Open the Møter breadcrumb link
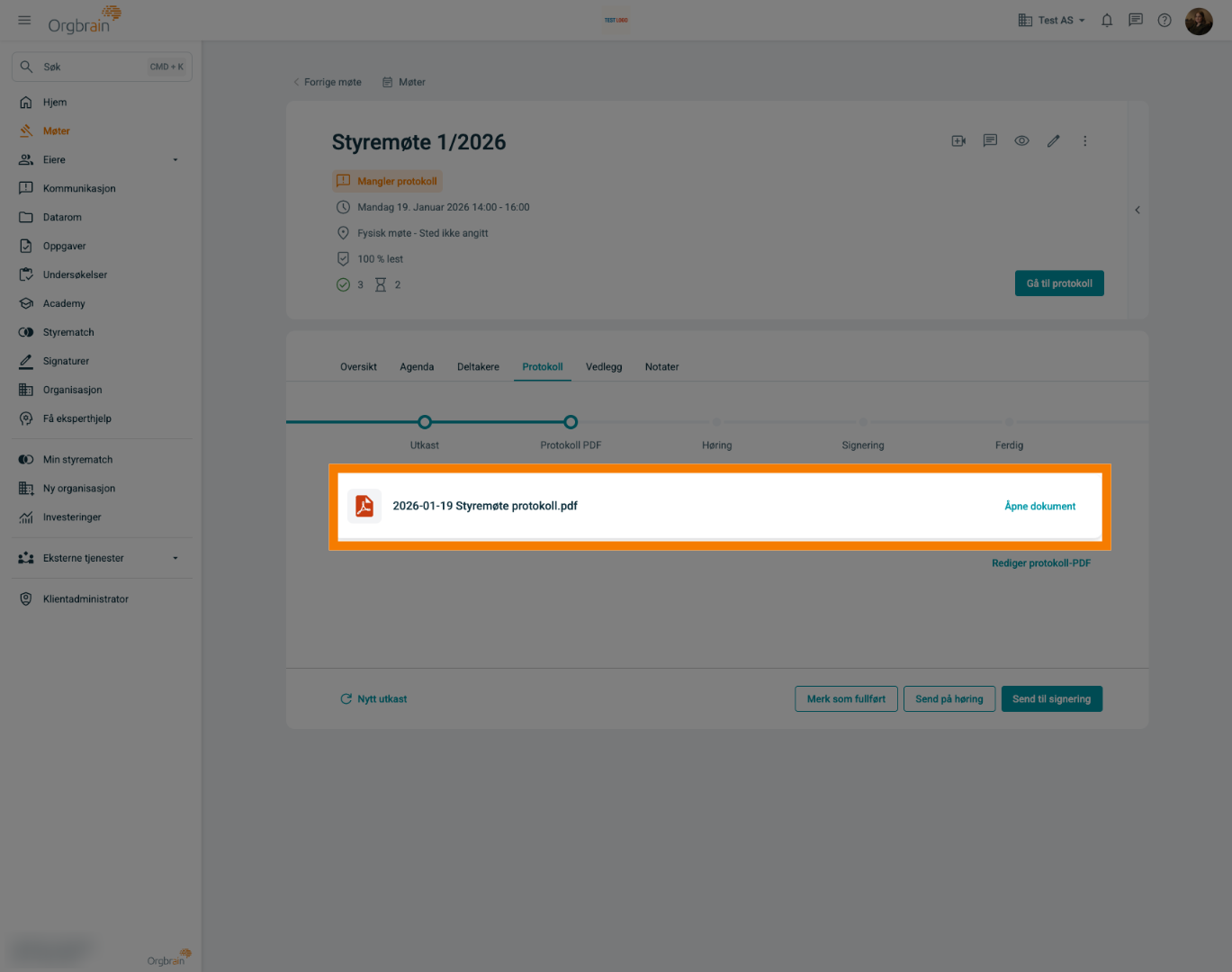Viewport: 1232px width, 972px height. pos(404,82)
